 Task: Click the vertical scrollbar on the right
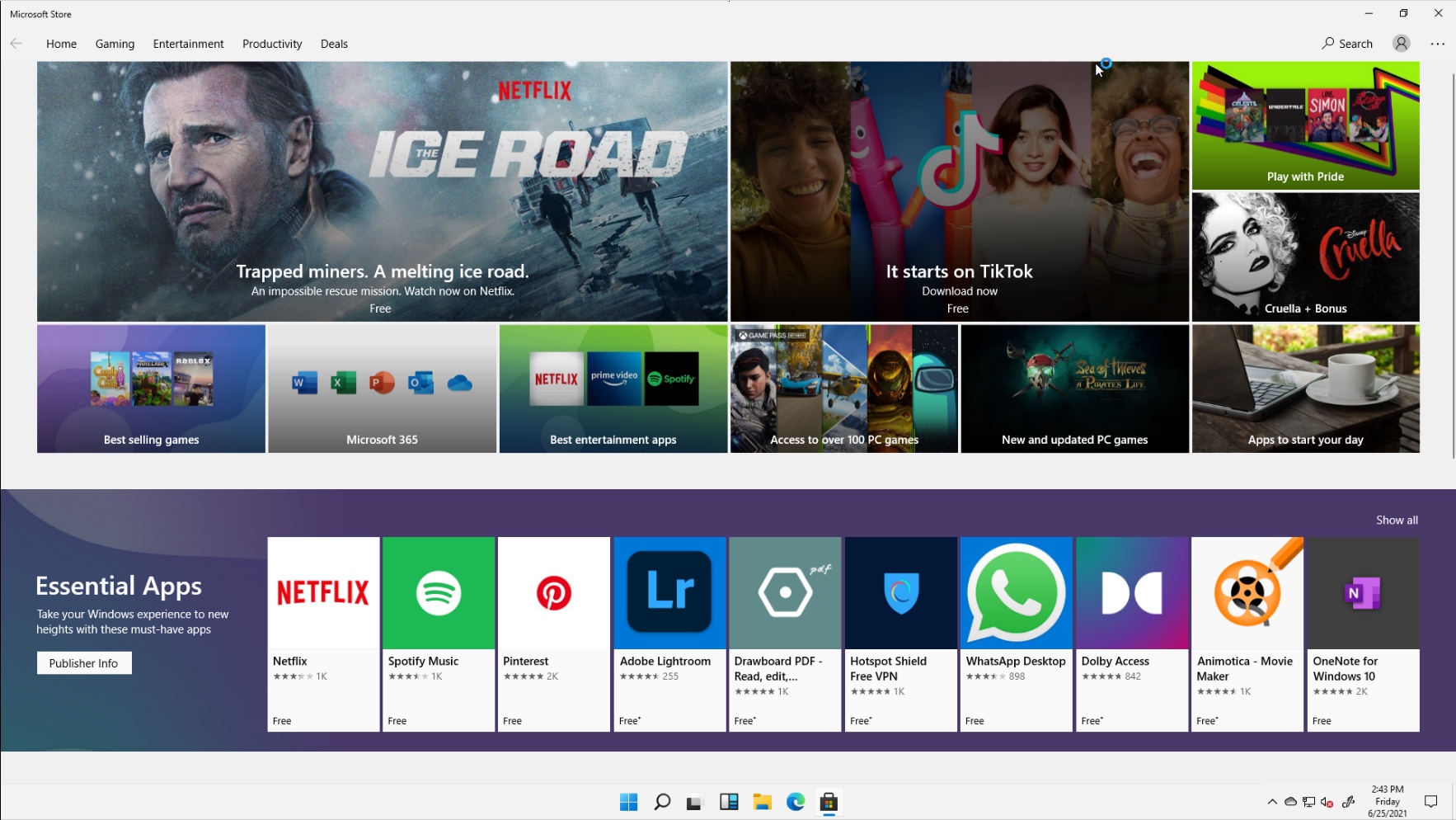coord(1453,264)
